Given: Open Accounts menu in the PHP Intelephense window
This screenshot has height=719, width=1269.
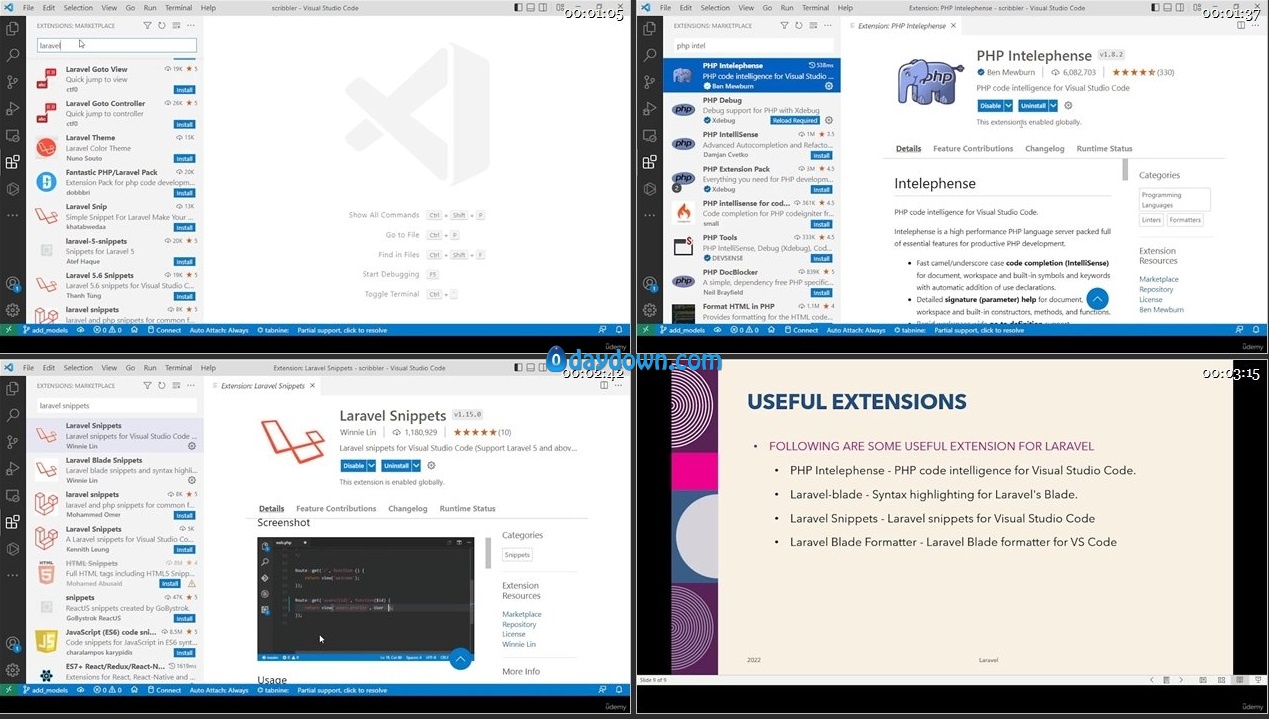Looking at the screenshot, I should click(649, 284).
